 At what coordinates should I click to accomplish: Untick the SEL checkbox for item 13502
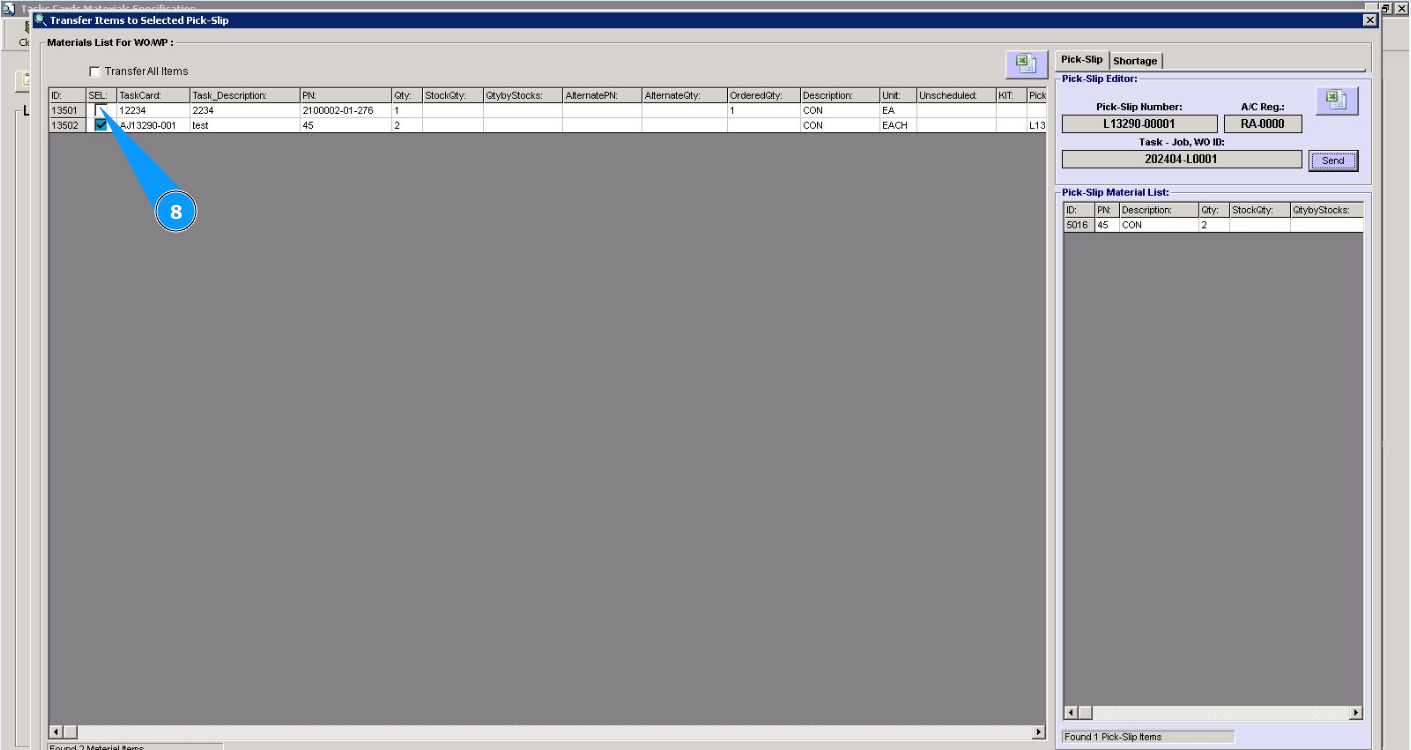(100, 125)
